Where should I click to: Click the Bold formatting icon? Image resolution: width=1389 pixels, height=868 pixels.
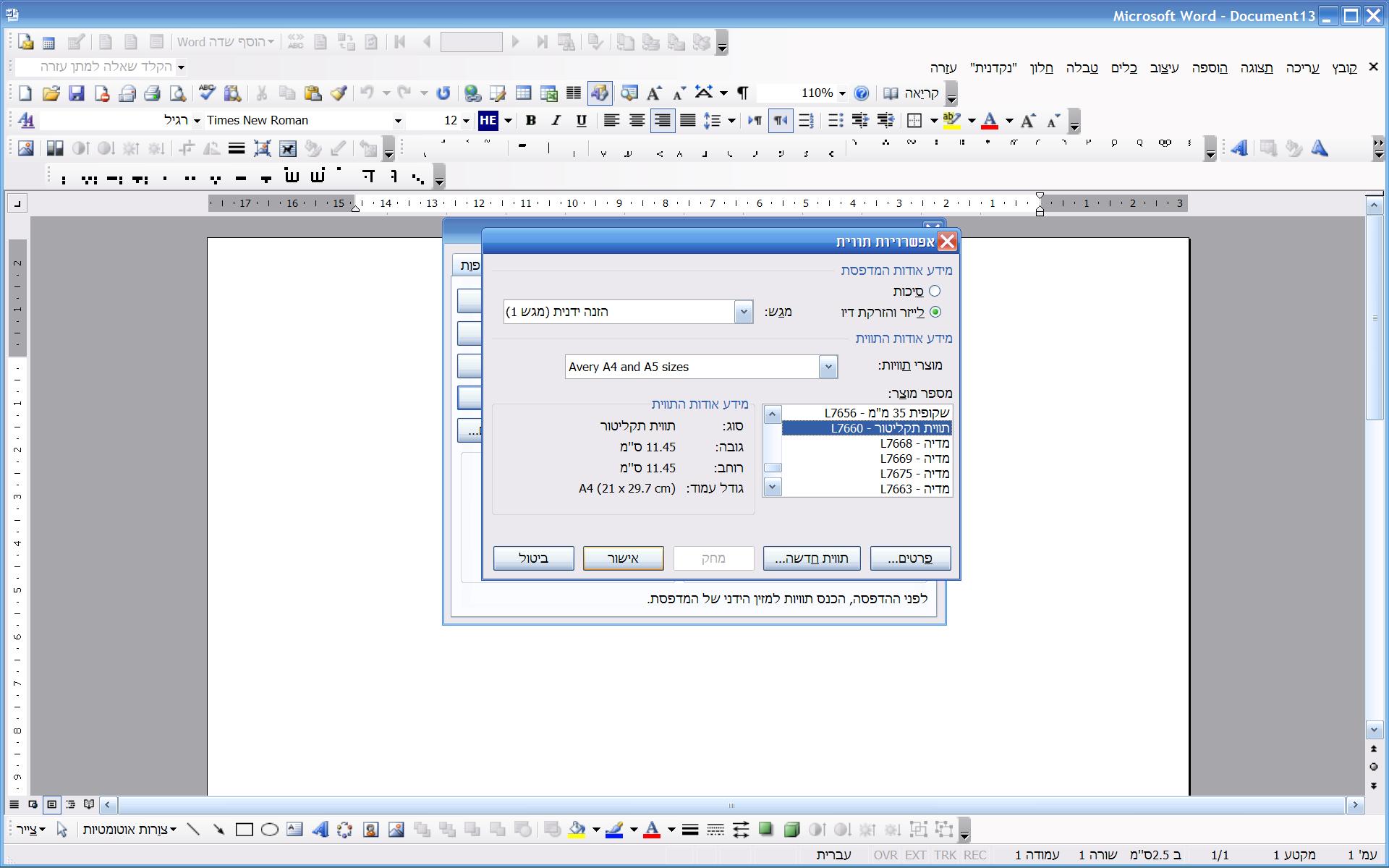click(x=530, y=121)
